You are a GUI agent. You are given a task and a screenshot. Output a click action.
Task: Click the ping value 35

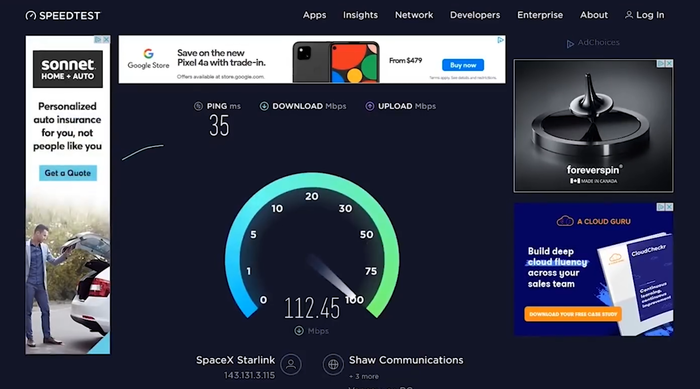click(219, 125)
